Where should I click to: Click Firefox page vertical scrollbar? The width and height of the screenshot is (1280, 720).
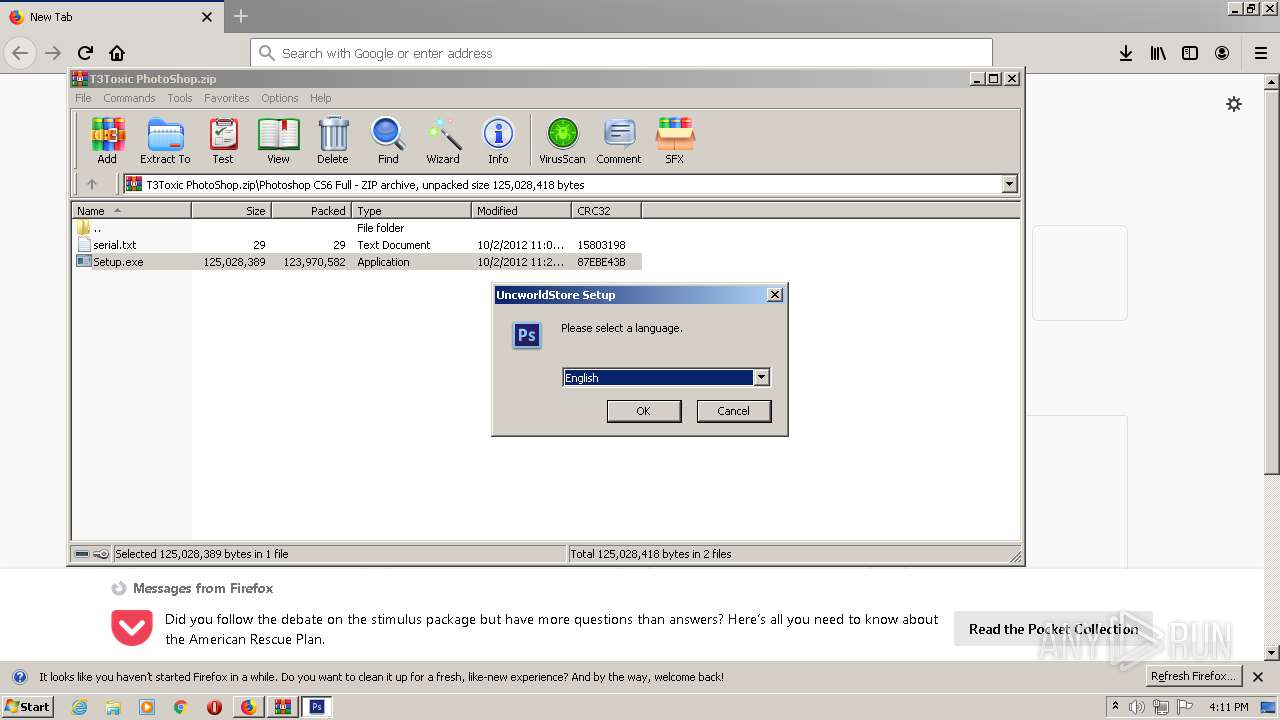1272,365
